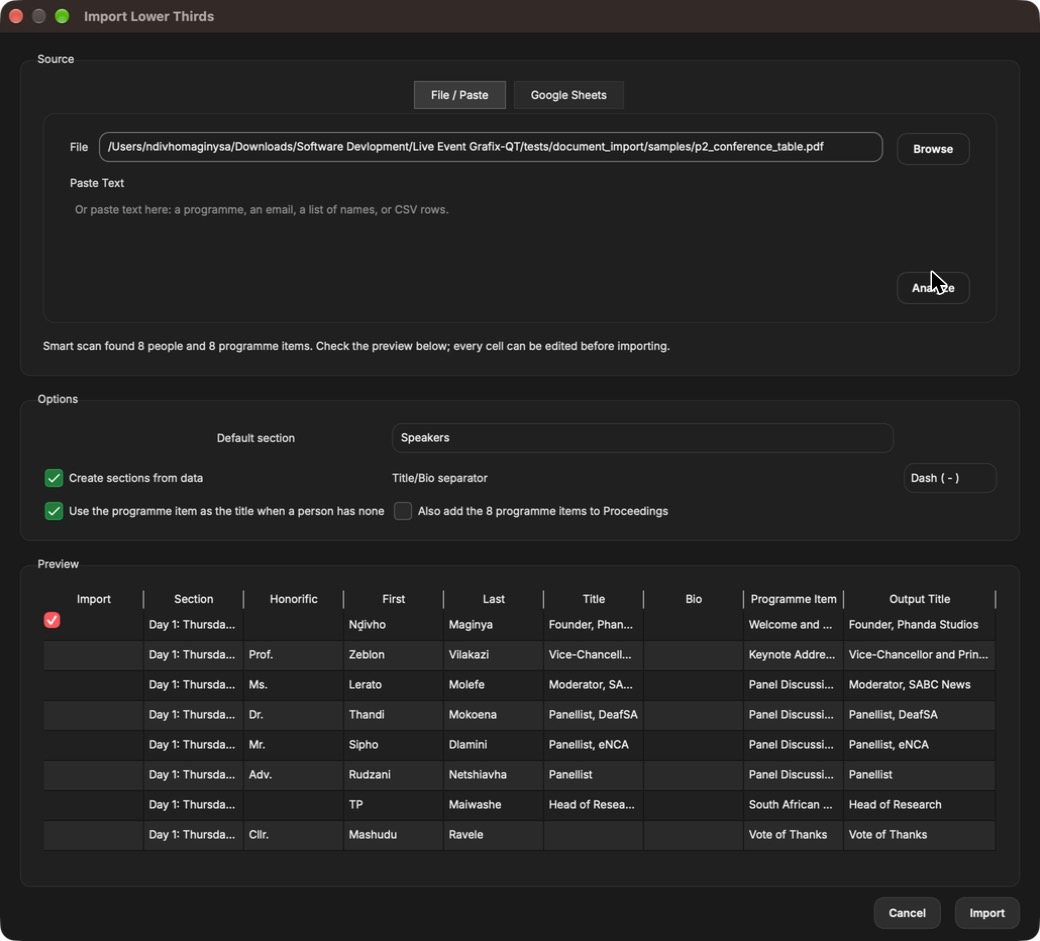Enable Also add programme items to Proceedings

(x=403, y=511)
